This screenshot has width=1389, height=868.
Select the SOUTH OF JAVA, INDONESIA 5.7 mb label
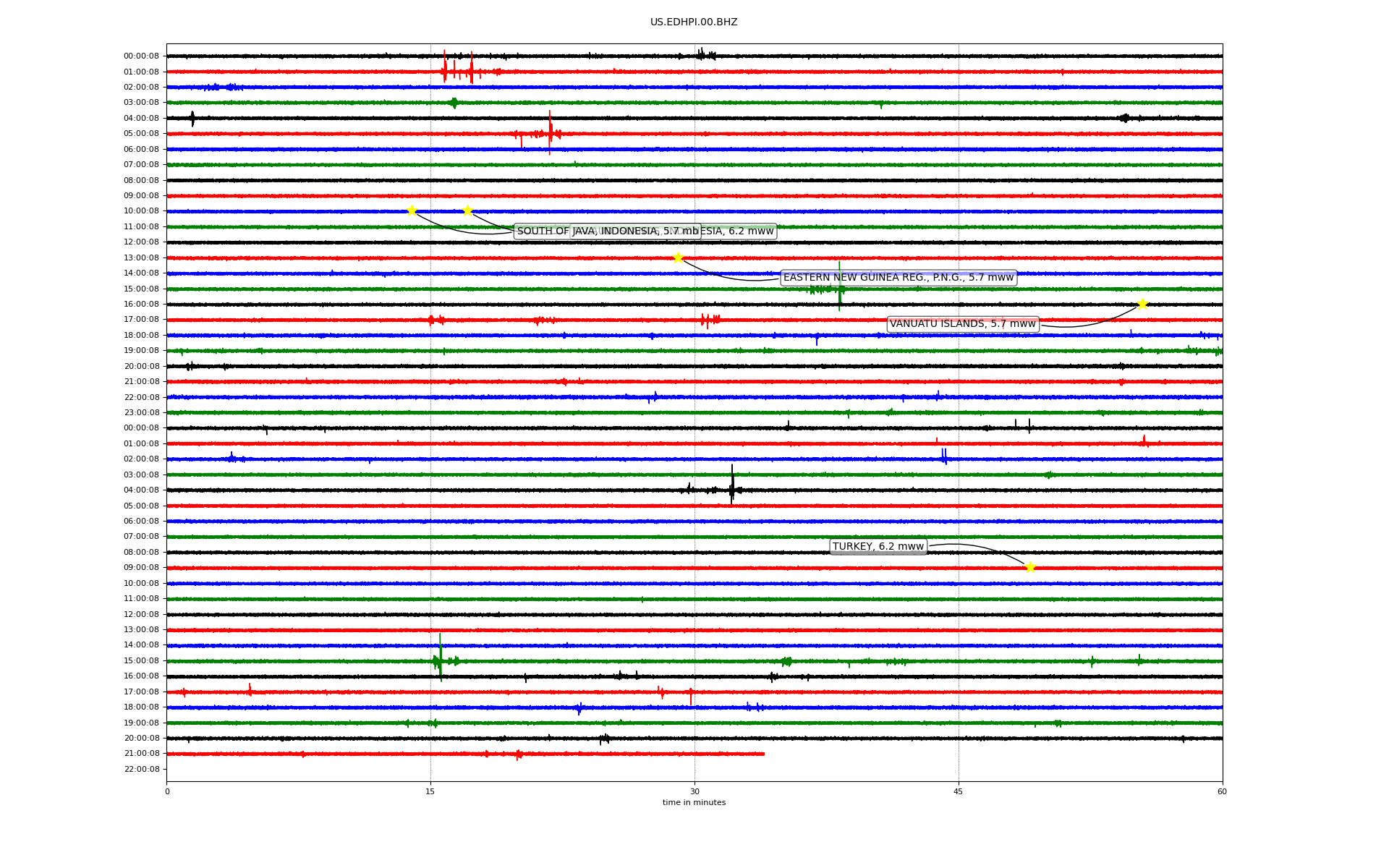click(608, 231)
